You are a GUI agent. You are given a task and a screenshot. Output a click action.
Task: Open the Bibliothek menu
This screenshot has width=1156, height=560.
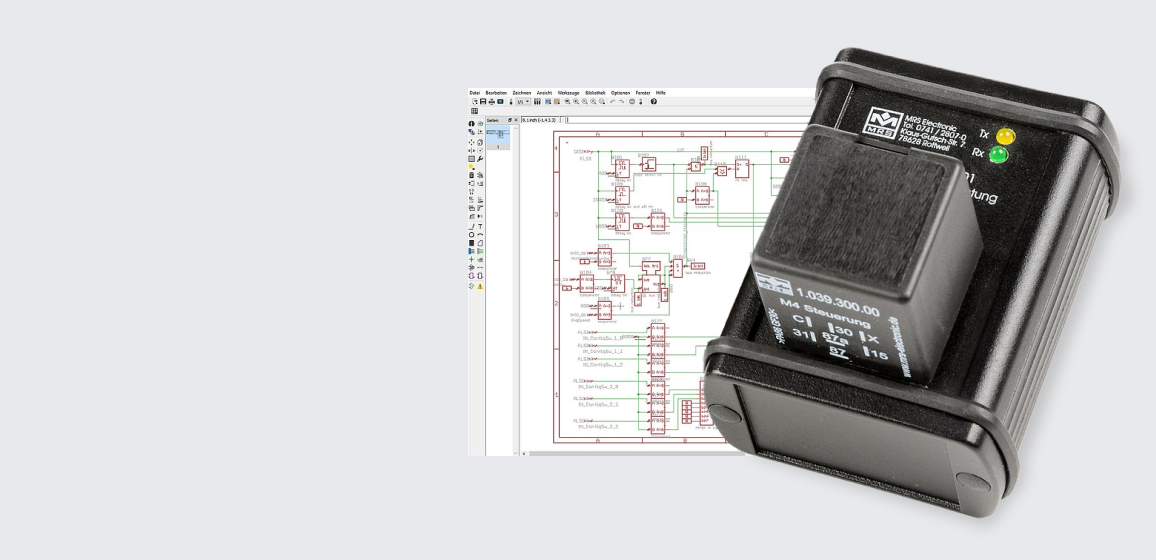coord(595,92)
